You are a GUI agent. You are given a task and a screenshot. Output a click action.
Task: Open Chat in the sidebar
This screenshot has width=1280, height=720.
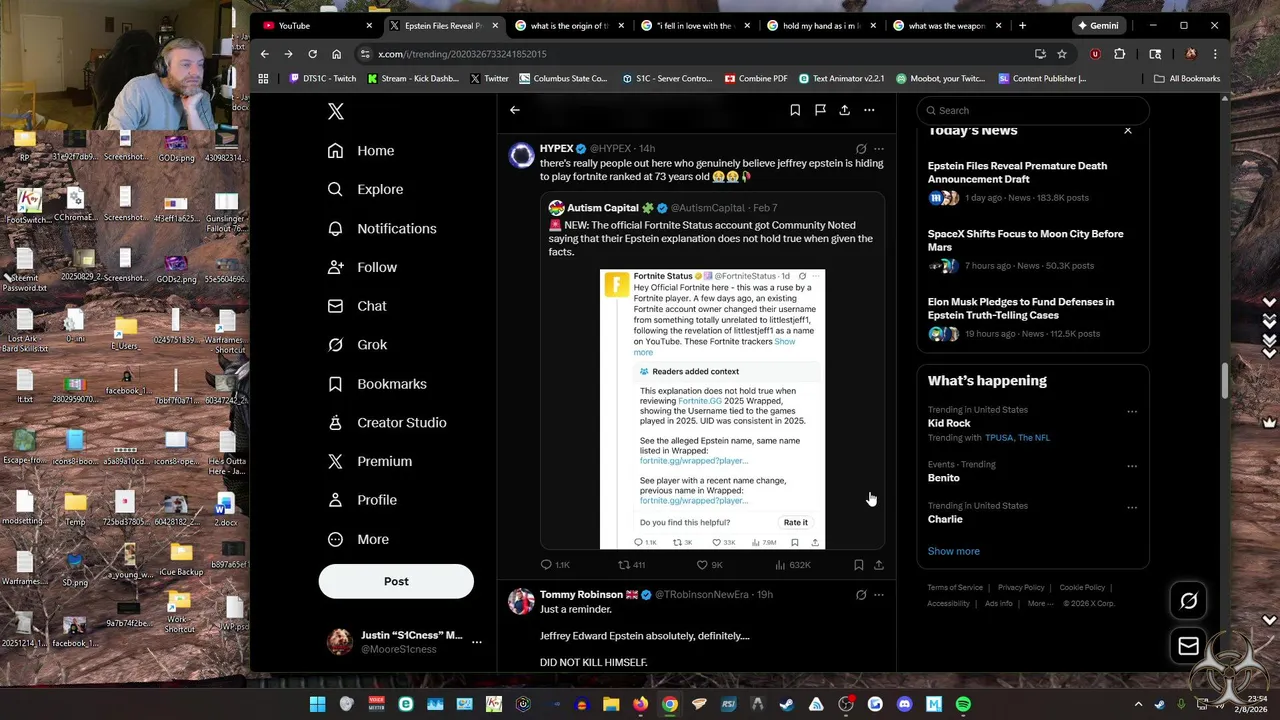pos(357,306)
